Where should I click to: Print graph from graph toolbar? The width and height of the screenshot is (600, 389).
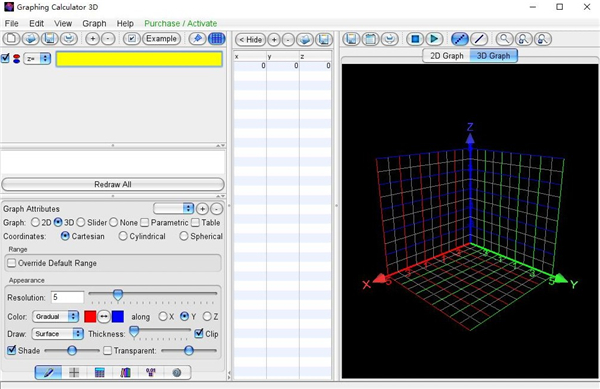point(390,39)
